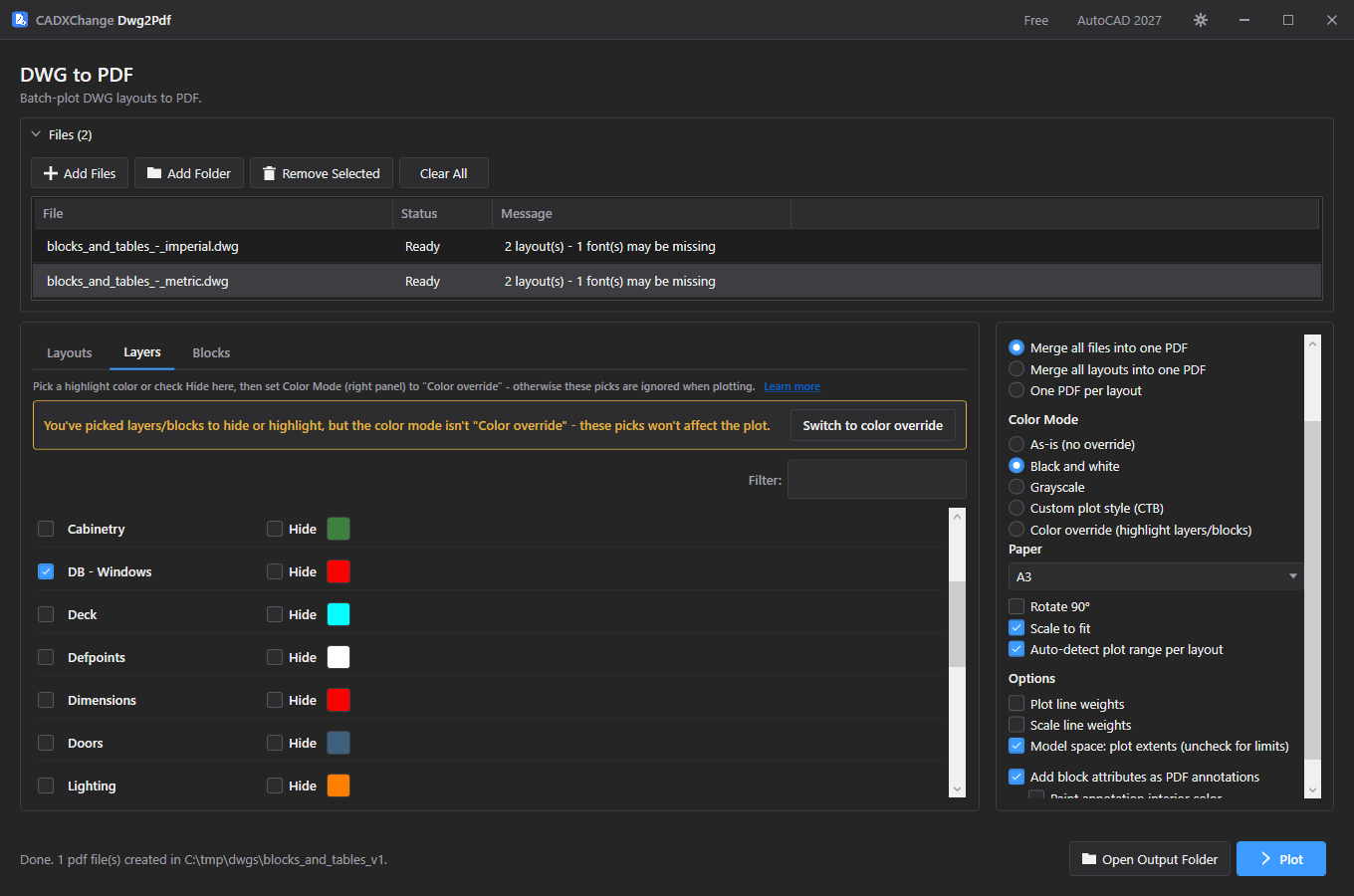Click the Add Folder button
This screenshot has height=896, width=1354.
tap(189, 173)
